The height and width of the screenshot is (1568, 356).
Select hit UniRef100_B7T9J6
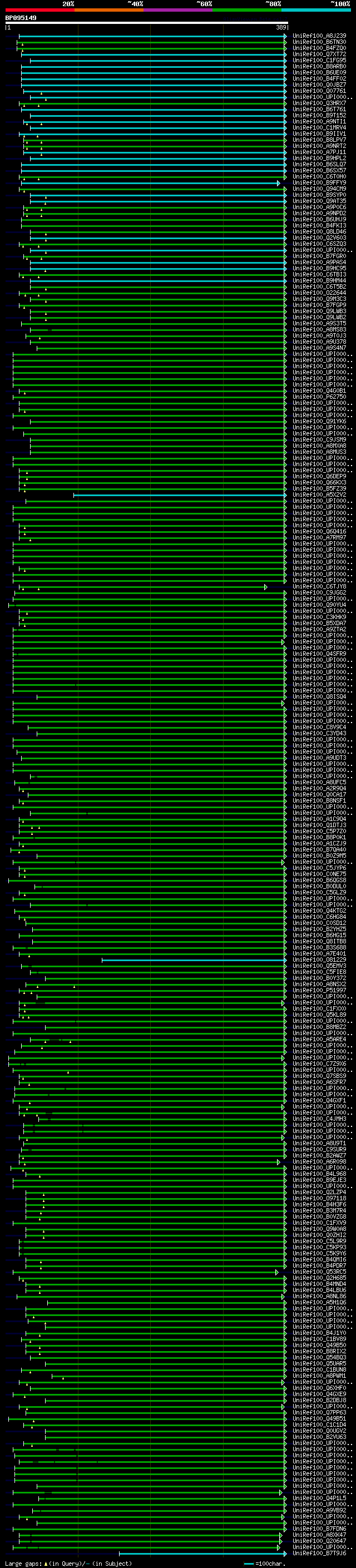pos(319,1554)
